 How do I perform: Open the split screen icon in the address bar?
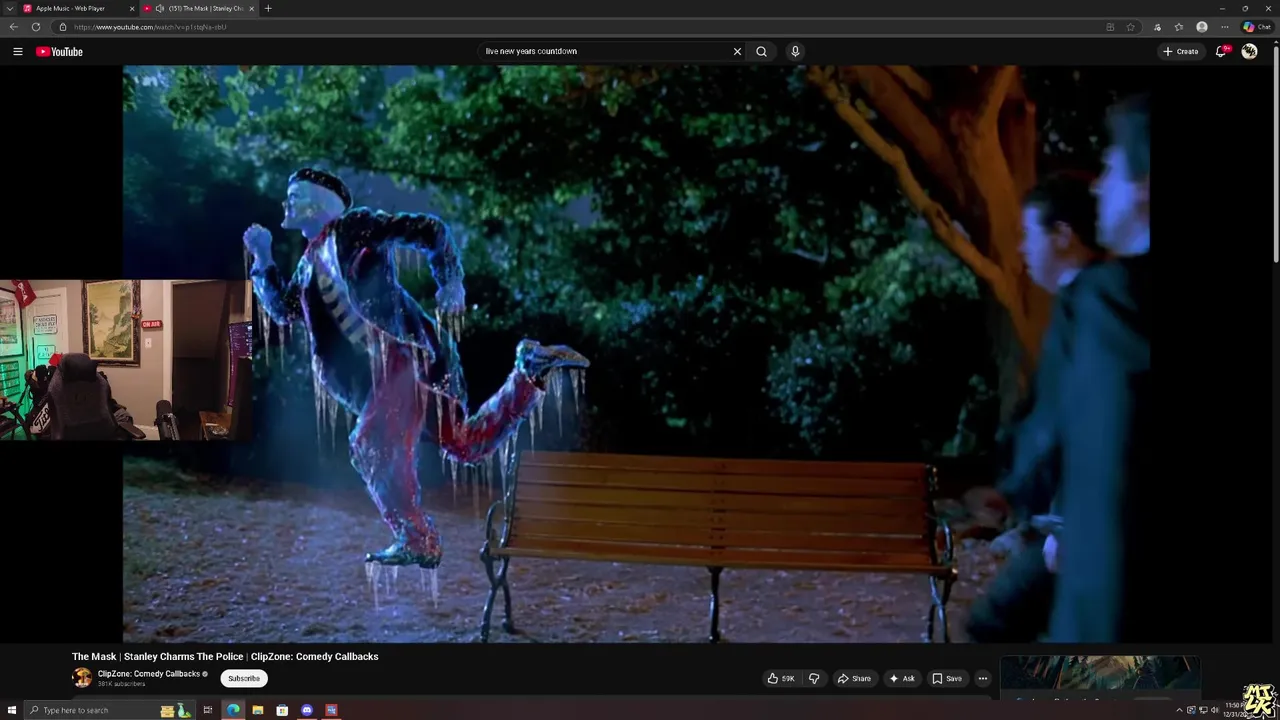coord(1110,27)
